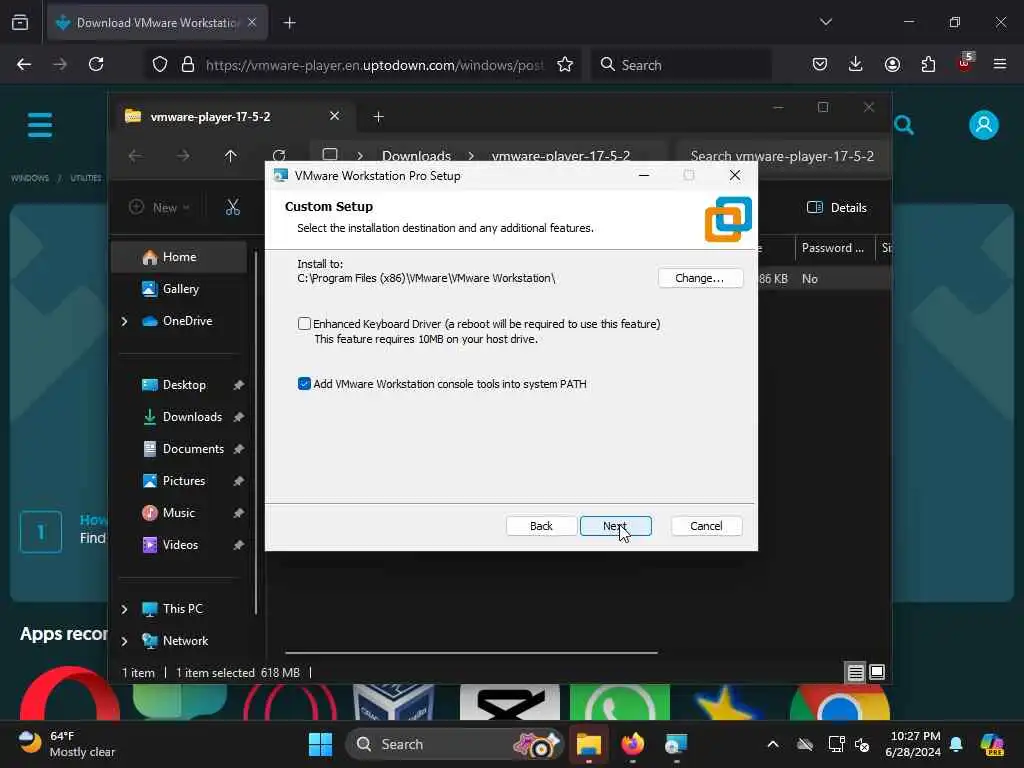1024x768 pixels.
Task: Open Gallery in File Explorer sidebar
Action: click(179, 289)
